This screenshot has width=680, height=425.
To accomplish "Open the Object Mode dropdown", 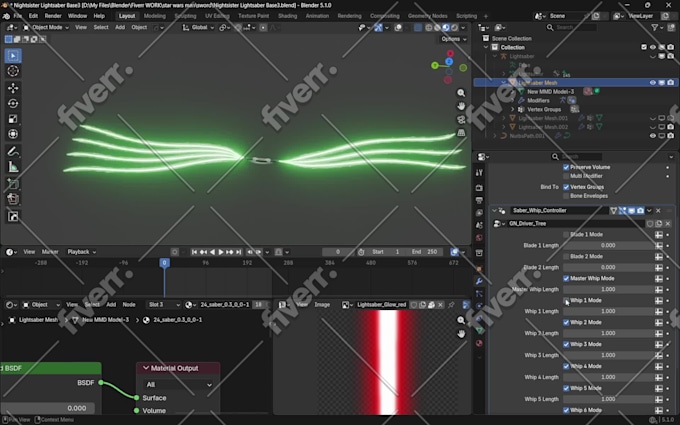I will tap(46, 27).
